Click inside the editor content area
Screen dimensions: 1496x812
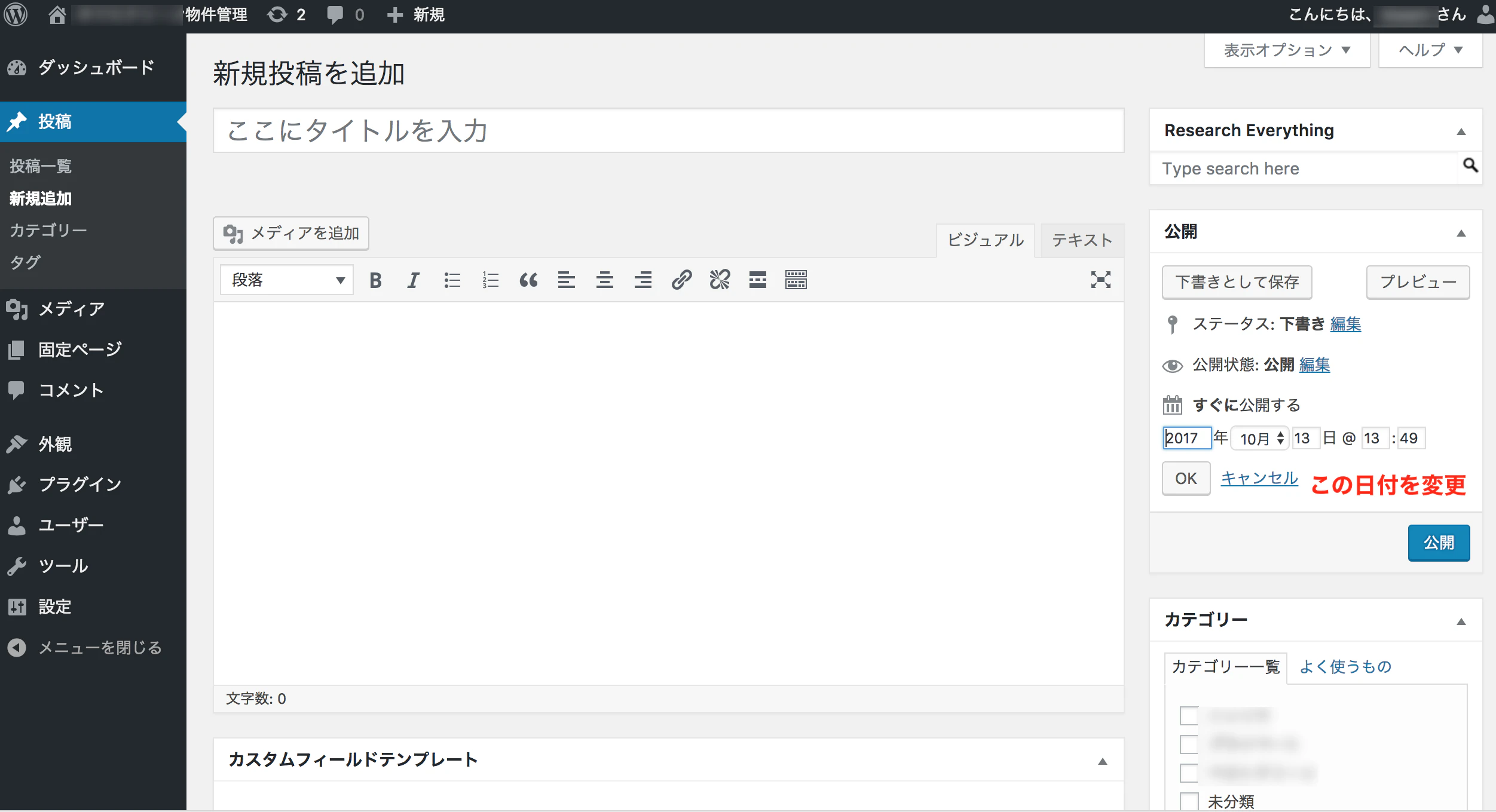pos(668,494)
